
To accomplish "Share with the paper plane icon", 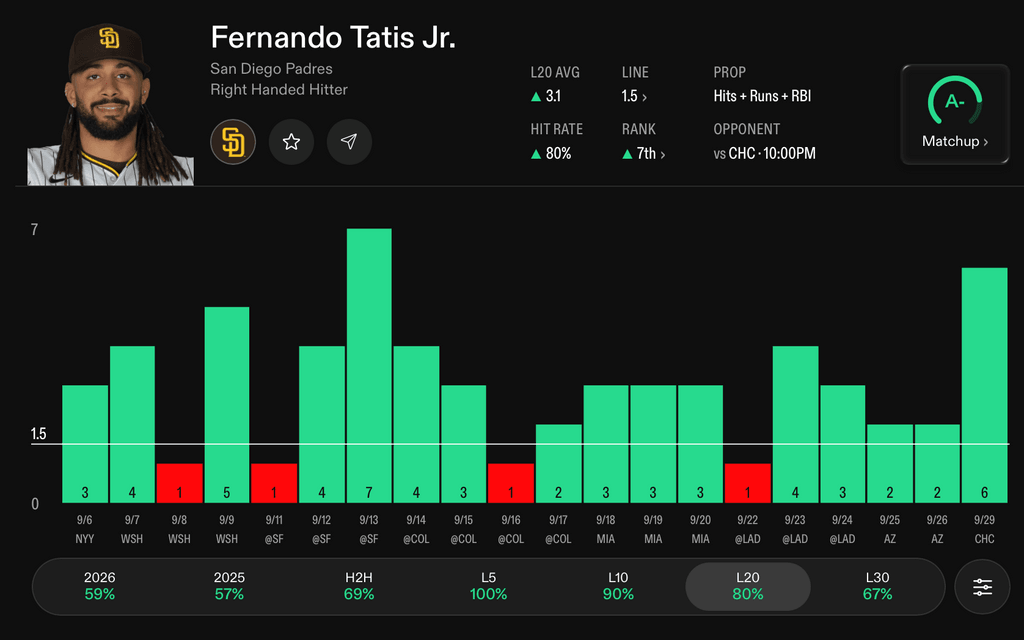I will pyautogui.click(x=349, y=142).
